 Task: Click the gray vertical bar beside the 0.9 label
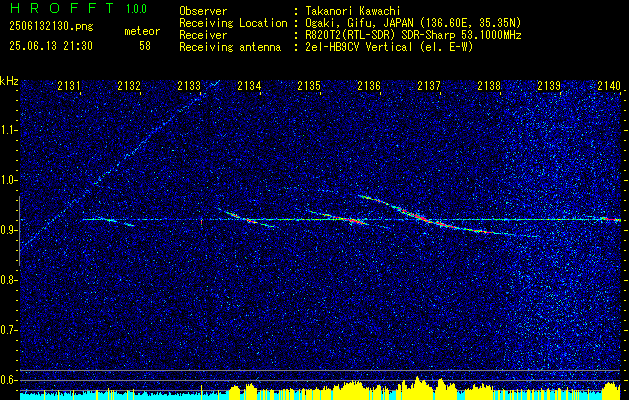[19, 231]
